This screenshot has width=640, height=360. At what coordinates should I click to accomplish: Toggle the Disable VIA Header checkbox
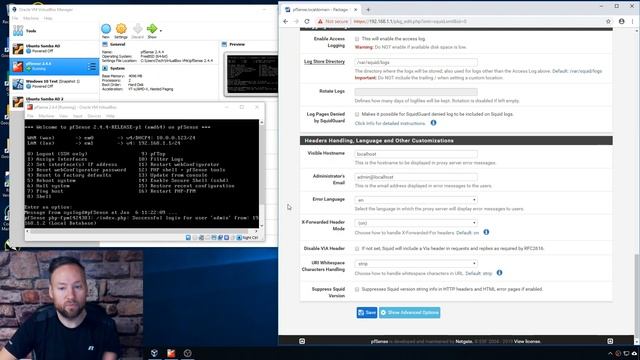click(x=357, y=249)
